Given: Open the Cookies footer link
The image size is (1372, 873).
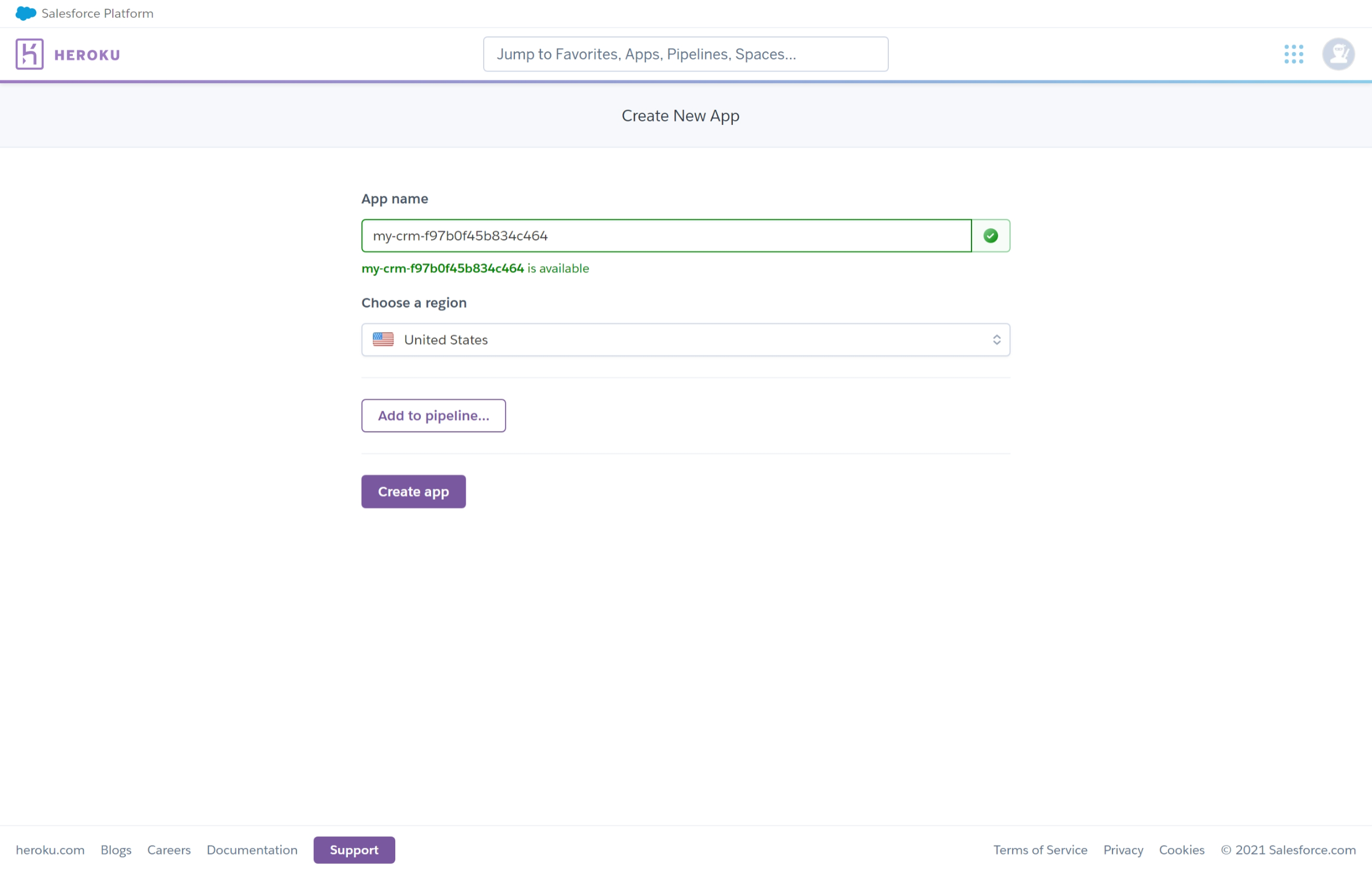Looking at the screenshot, I should pyautogui.click(x=1181, y=849).
